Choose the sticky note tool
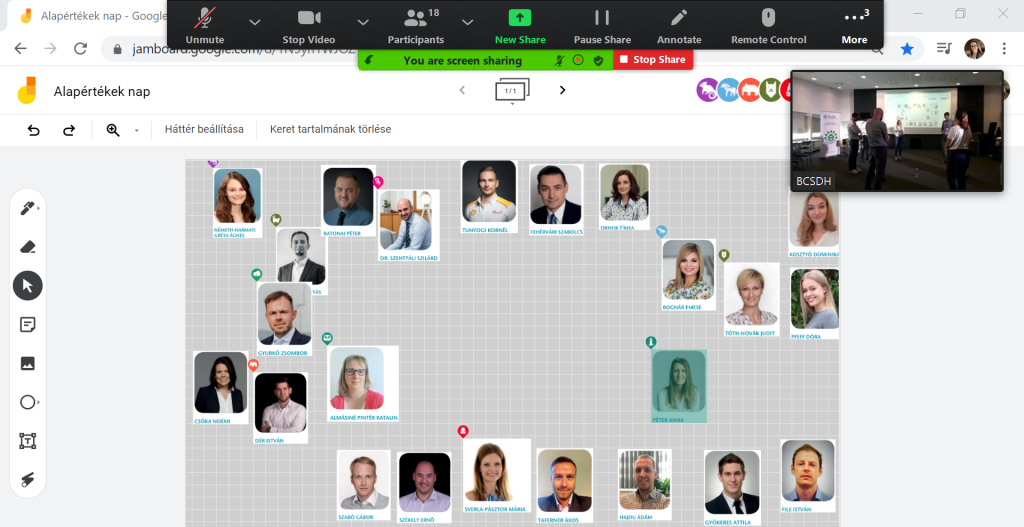 (27, 325)
